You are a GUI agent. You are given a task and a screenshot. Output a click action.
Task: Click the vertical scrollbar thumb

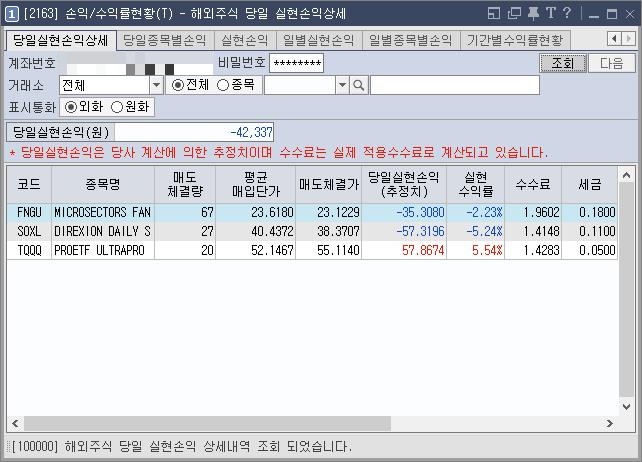pyautogui.click(x=626, y=290)
